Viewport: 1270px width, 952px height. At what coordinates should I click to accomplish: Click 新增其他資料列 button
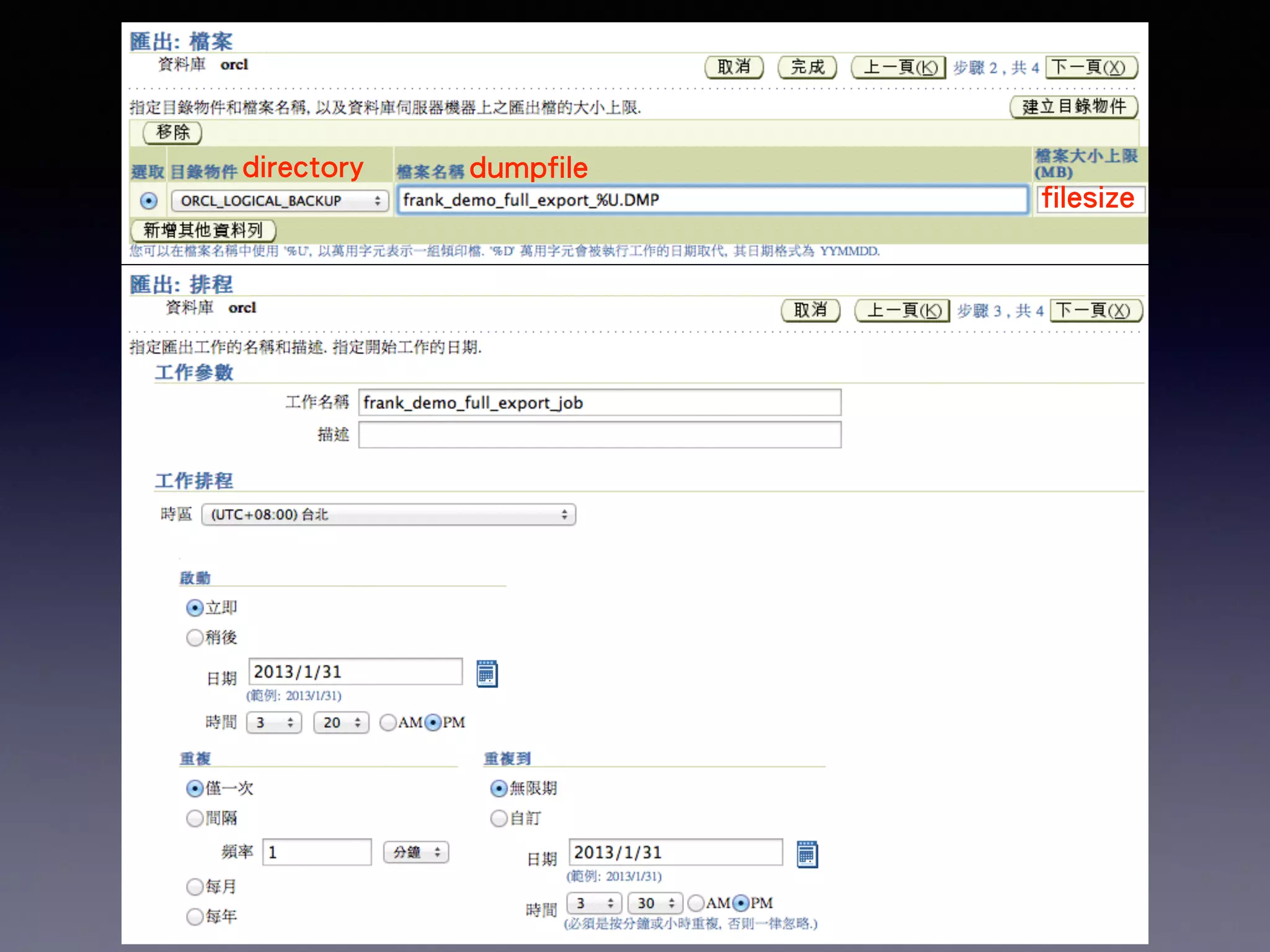[203, 231]
